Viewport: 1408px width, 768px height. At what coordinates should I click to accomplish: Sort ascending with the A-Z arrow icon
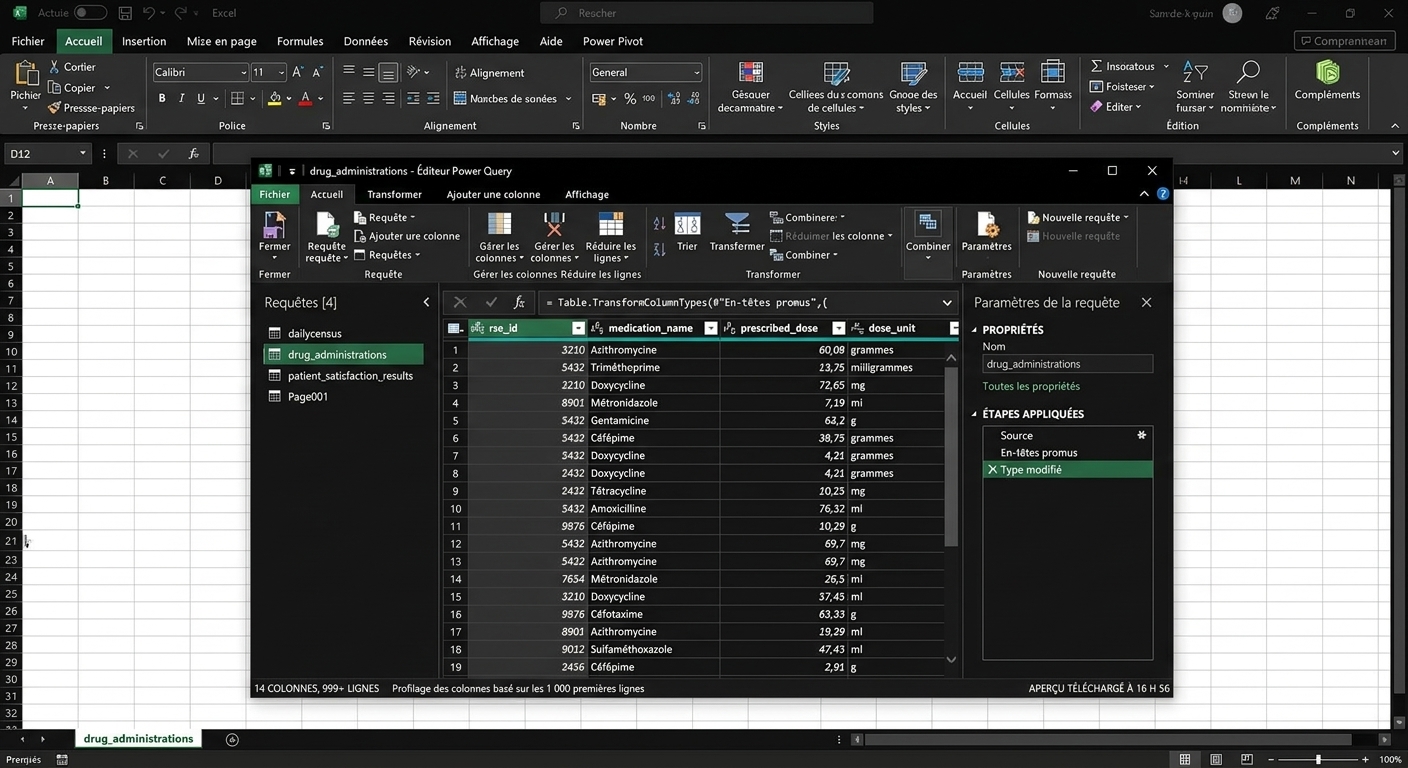(660, 224)
